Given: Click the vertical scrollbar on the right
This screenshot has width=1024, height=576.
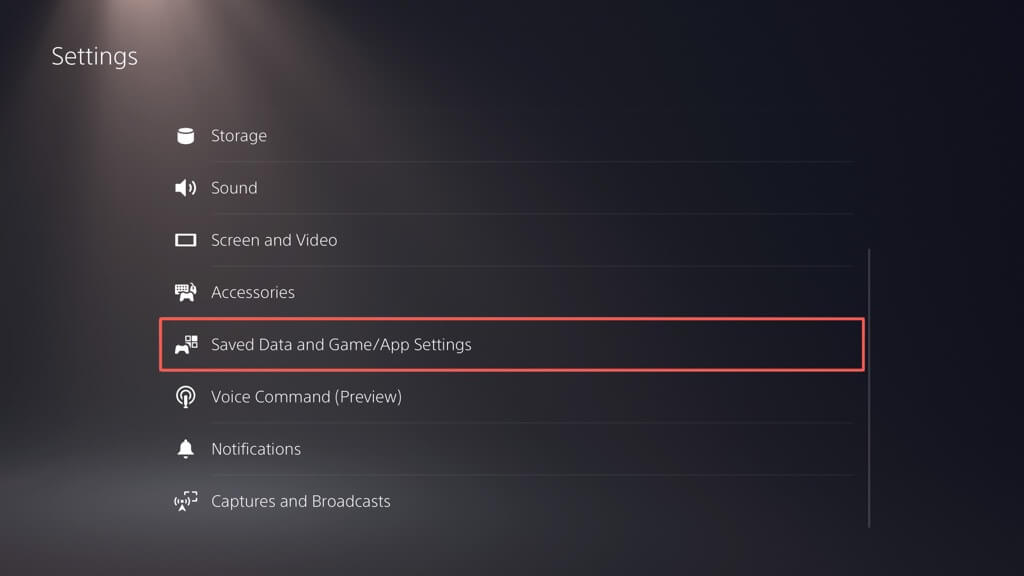Looking at the screenshot, I should click(x=869, y=388).
